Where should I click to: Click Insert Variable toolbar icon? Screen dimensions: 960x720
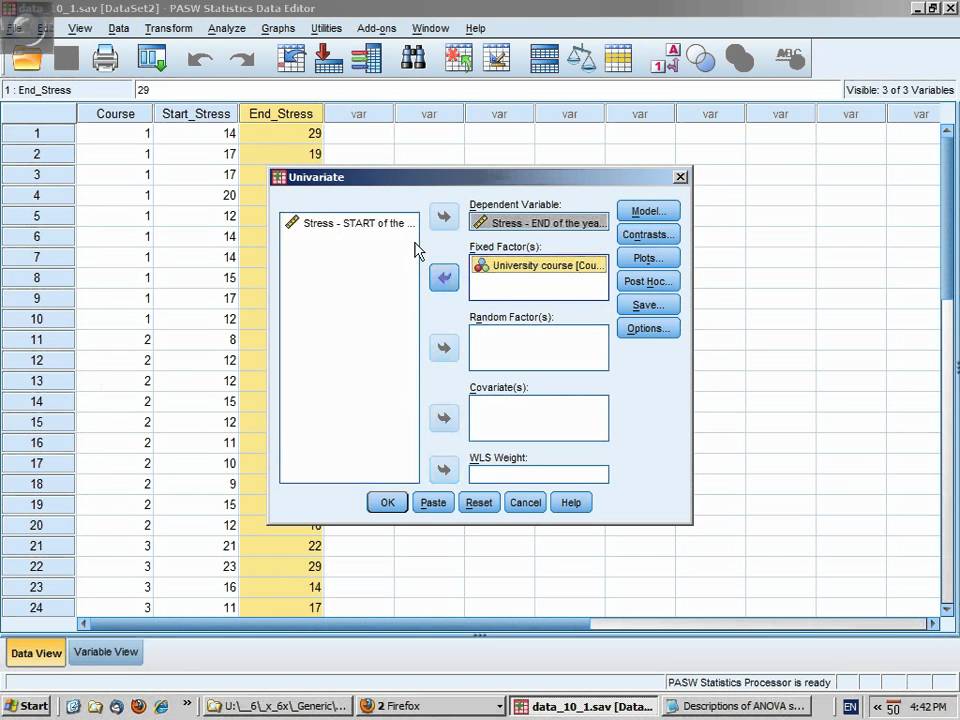[x=496, y=59]
